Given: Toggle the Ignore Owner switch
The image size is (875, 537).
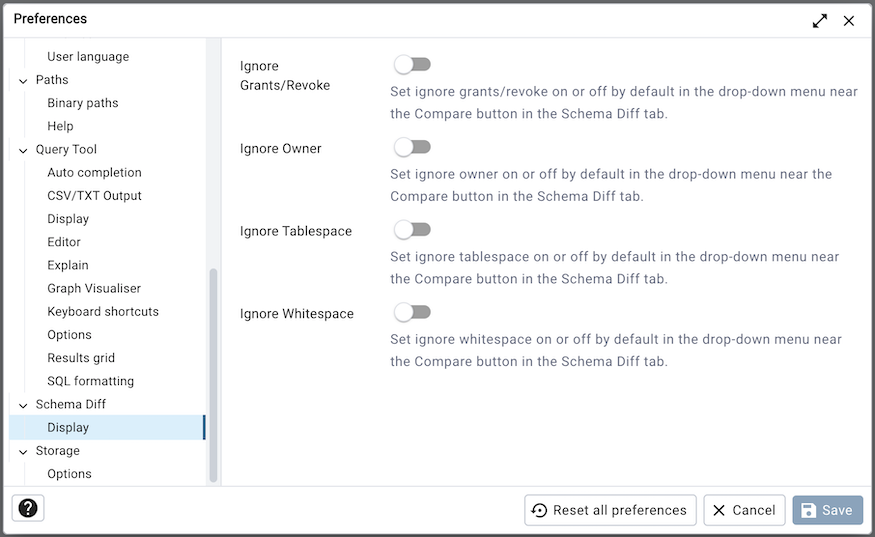Looking at the screenshot, I should pyautogui.click(x=412, y=147).
